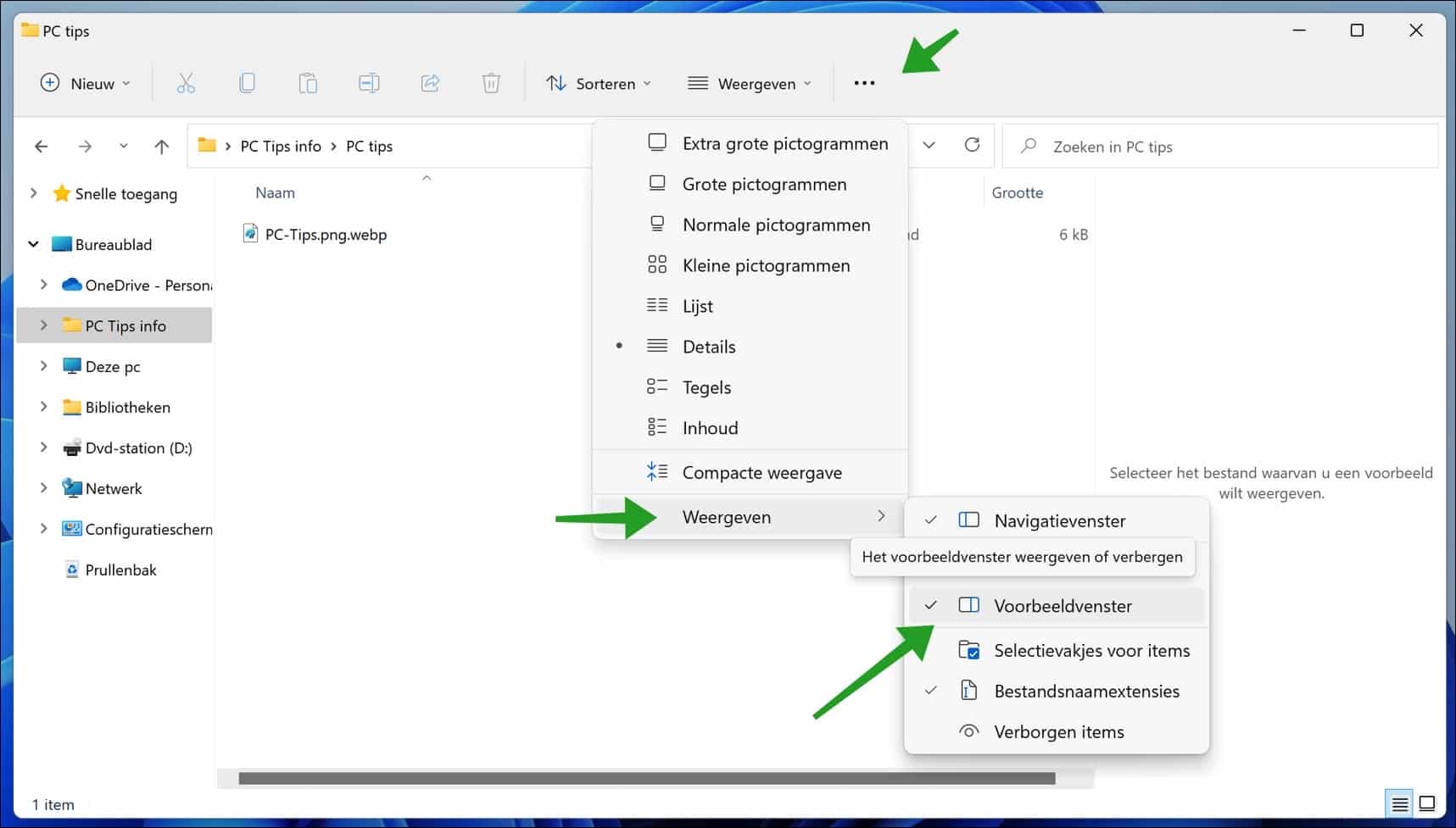Click the Share icon in the toolbar
The width and height of the screenshot is (1456, 828).
pos(430,82)
